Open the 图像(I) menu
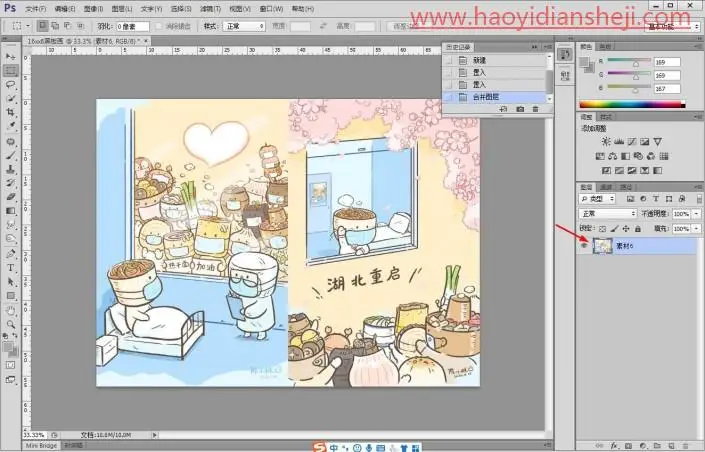This screenshot has width=705, height=452. (94, 9)
